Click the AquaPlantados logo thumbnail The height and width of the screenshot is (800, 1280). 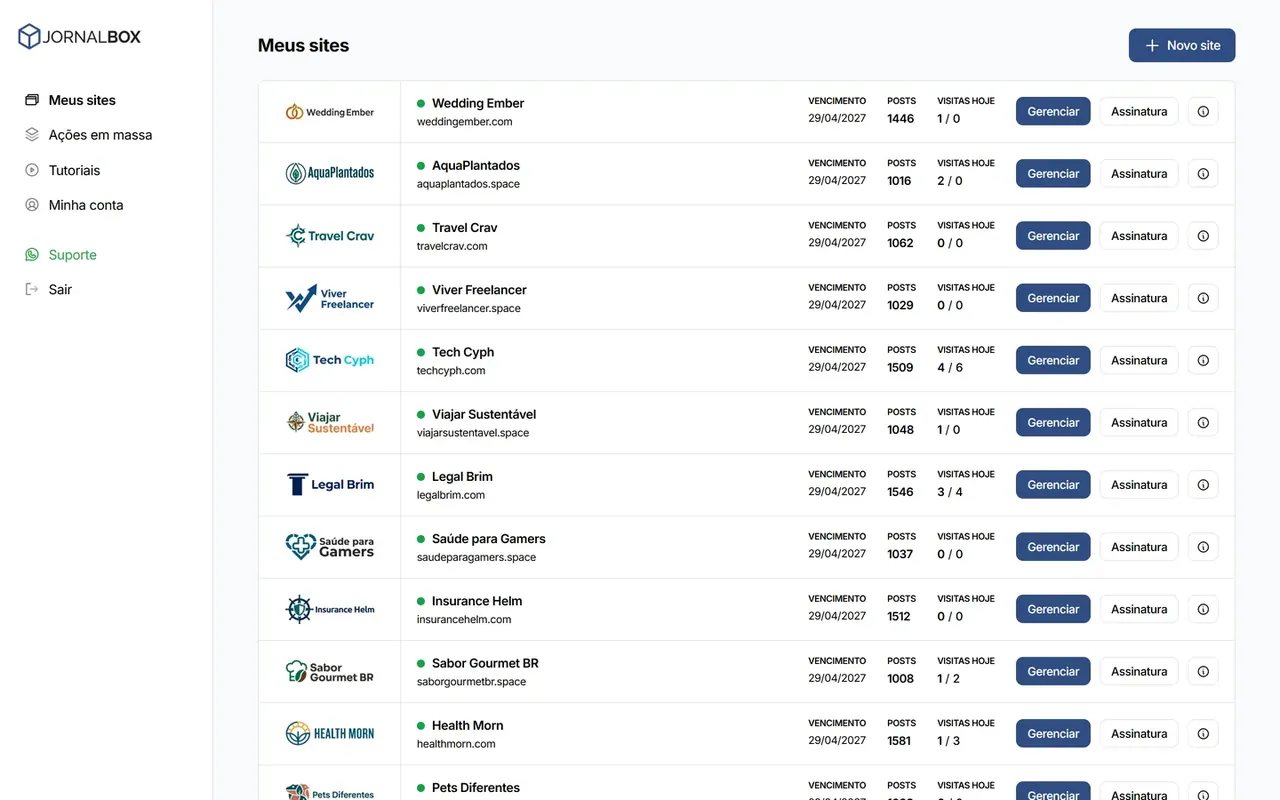pos(330,174)
